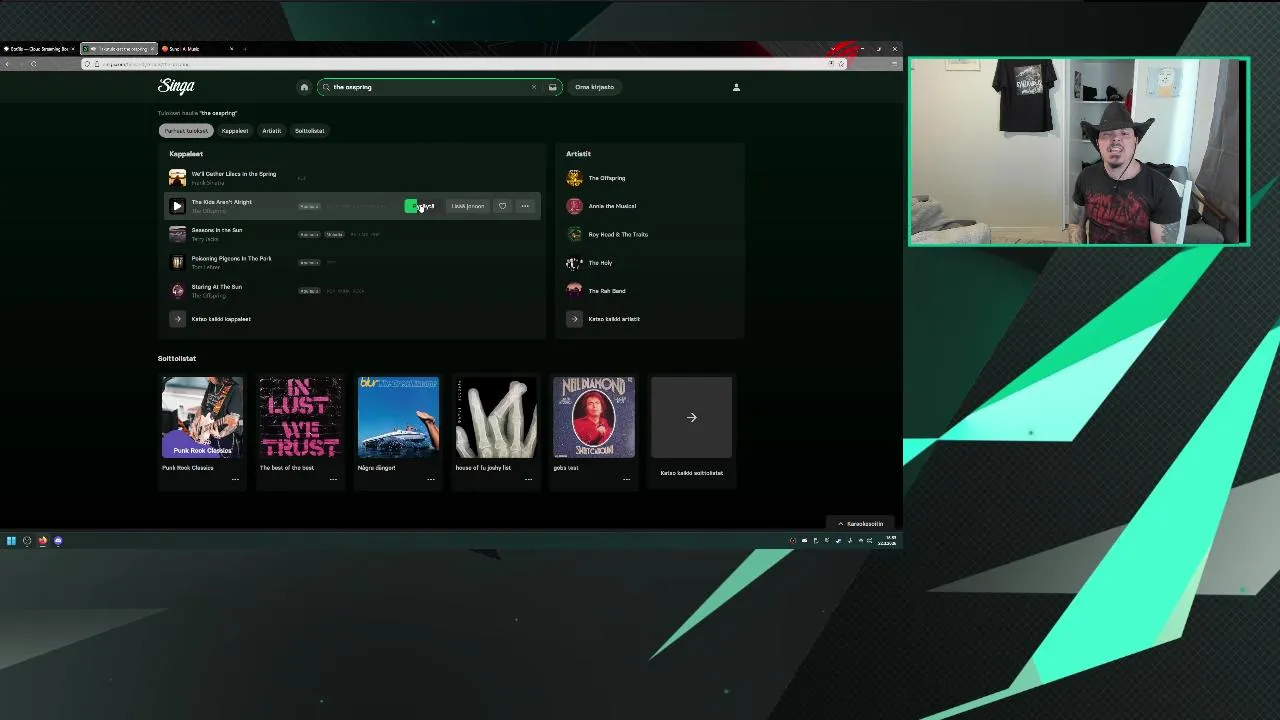Click The Rah Band artist avatar
The image size is (1280, 720).
[574, 291]
